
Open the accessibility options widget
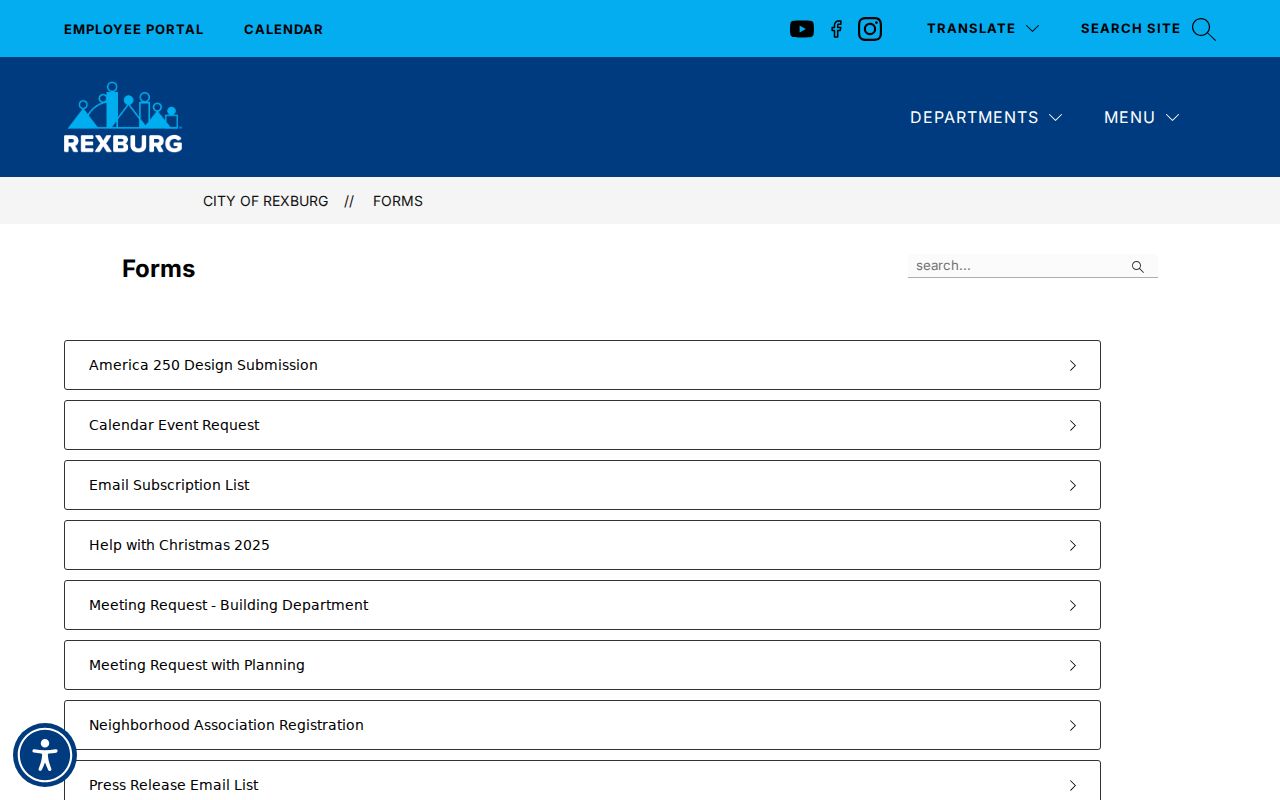[x=45, y=755]
